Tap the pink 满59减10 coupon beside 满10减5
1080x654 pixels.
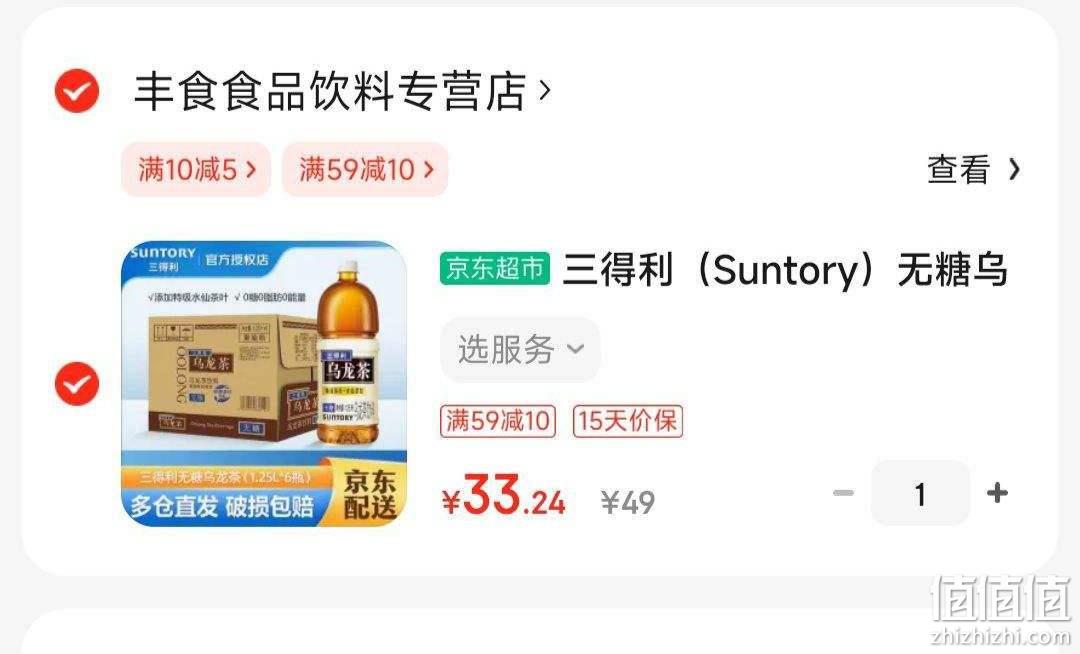(365, 169)
